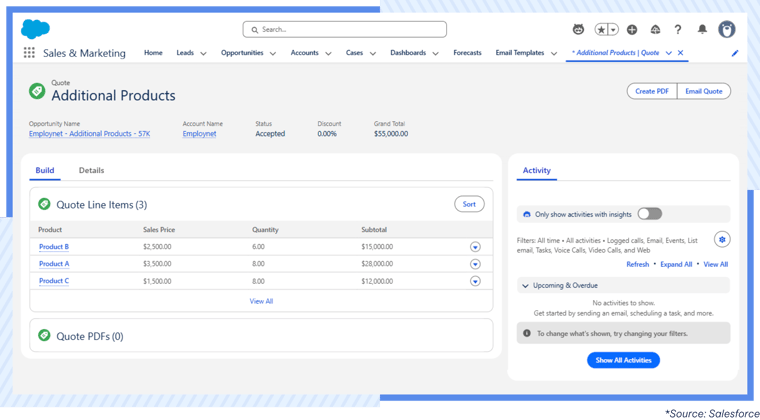
Task: Toggle Only show activities with insights
Action: tap(649, 214)
